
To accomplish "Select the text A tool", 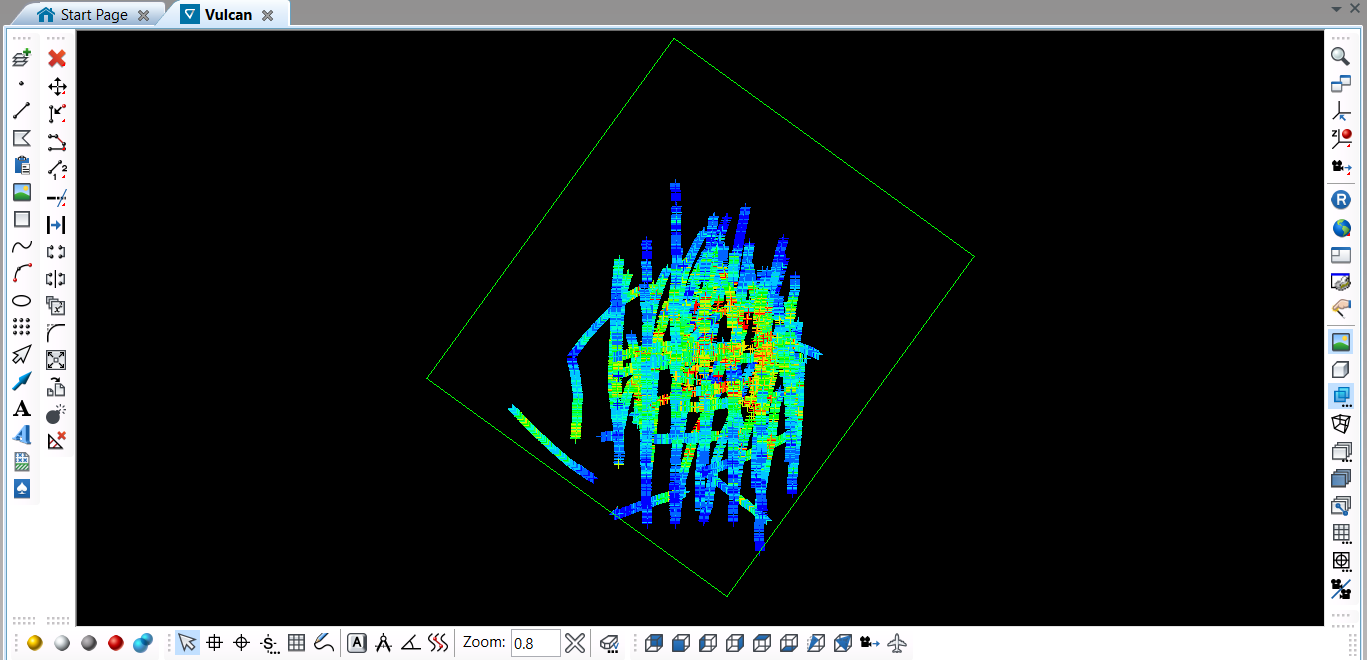I will [x=22, y=408].
